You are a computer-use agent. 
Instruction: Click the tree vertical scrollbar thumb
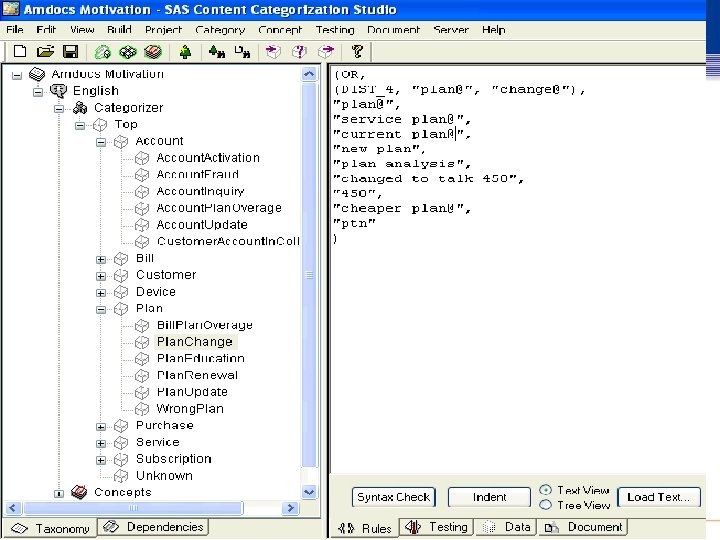click(309, 275)
